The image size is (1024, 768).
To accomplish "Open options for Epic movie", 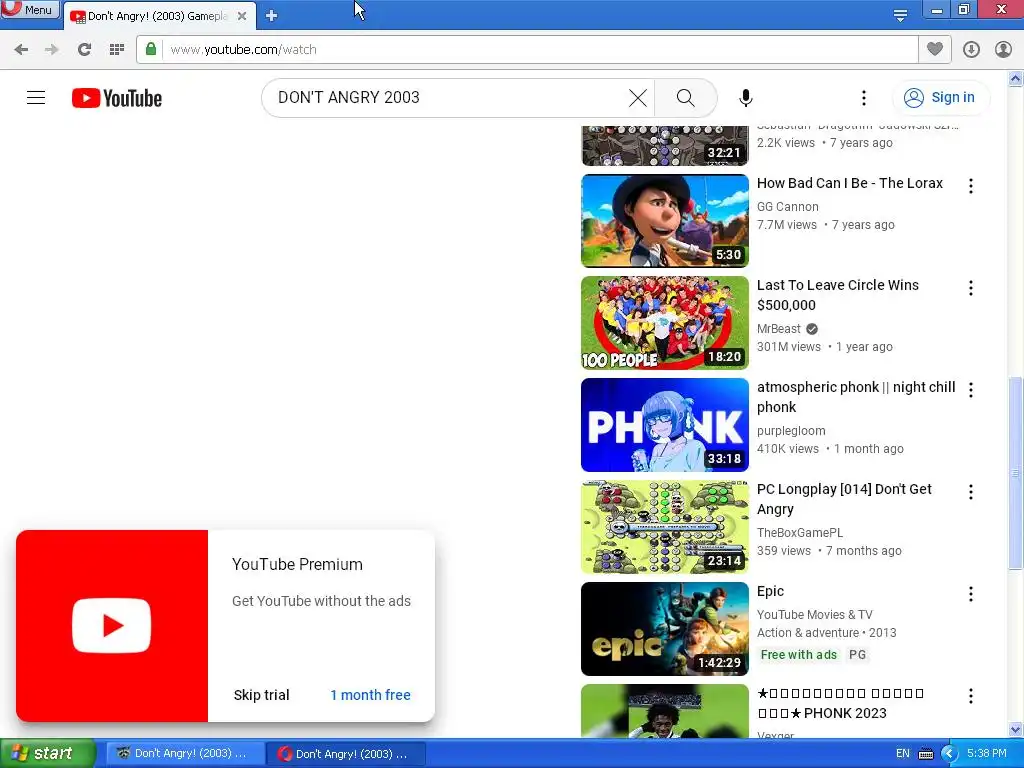I will pos(971,594).
